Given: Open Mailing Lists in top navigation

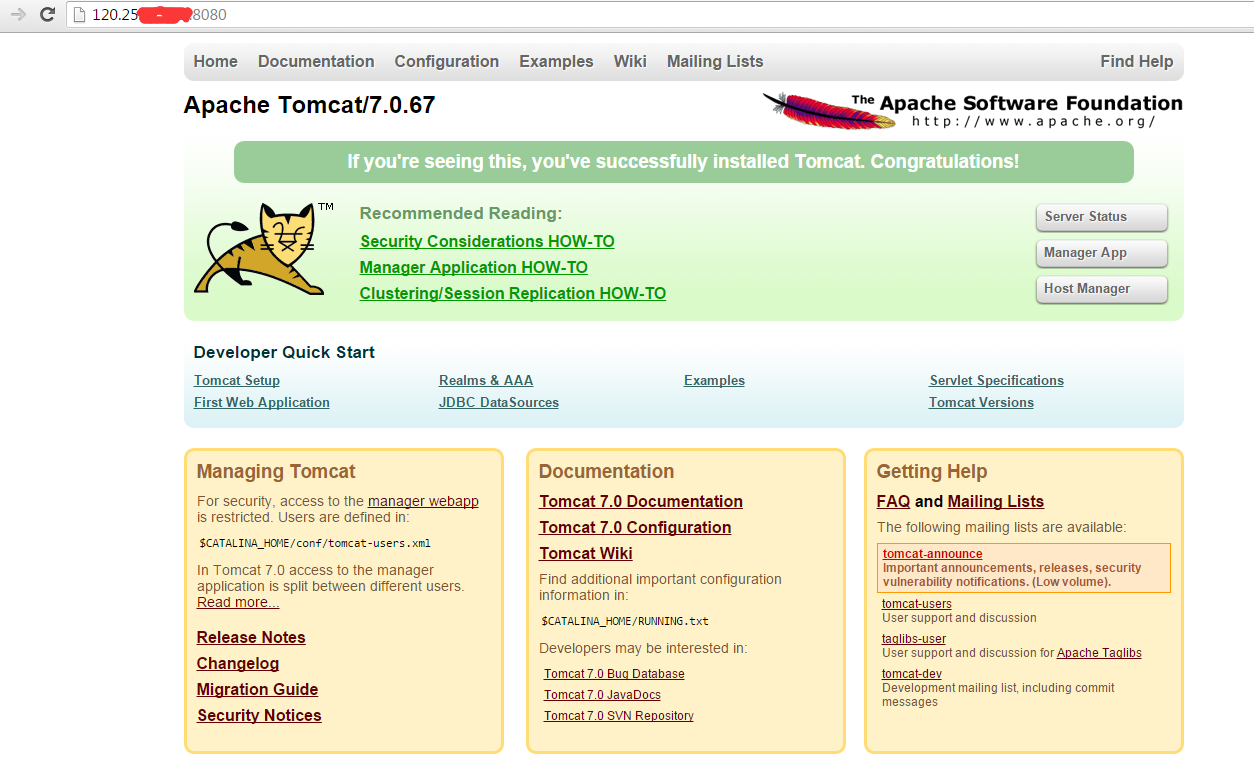Looking at the screenshot, I should point(715,61).
